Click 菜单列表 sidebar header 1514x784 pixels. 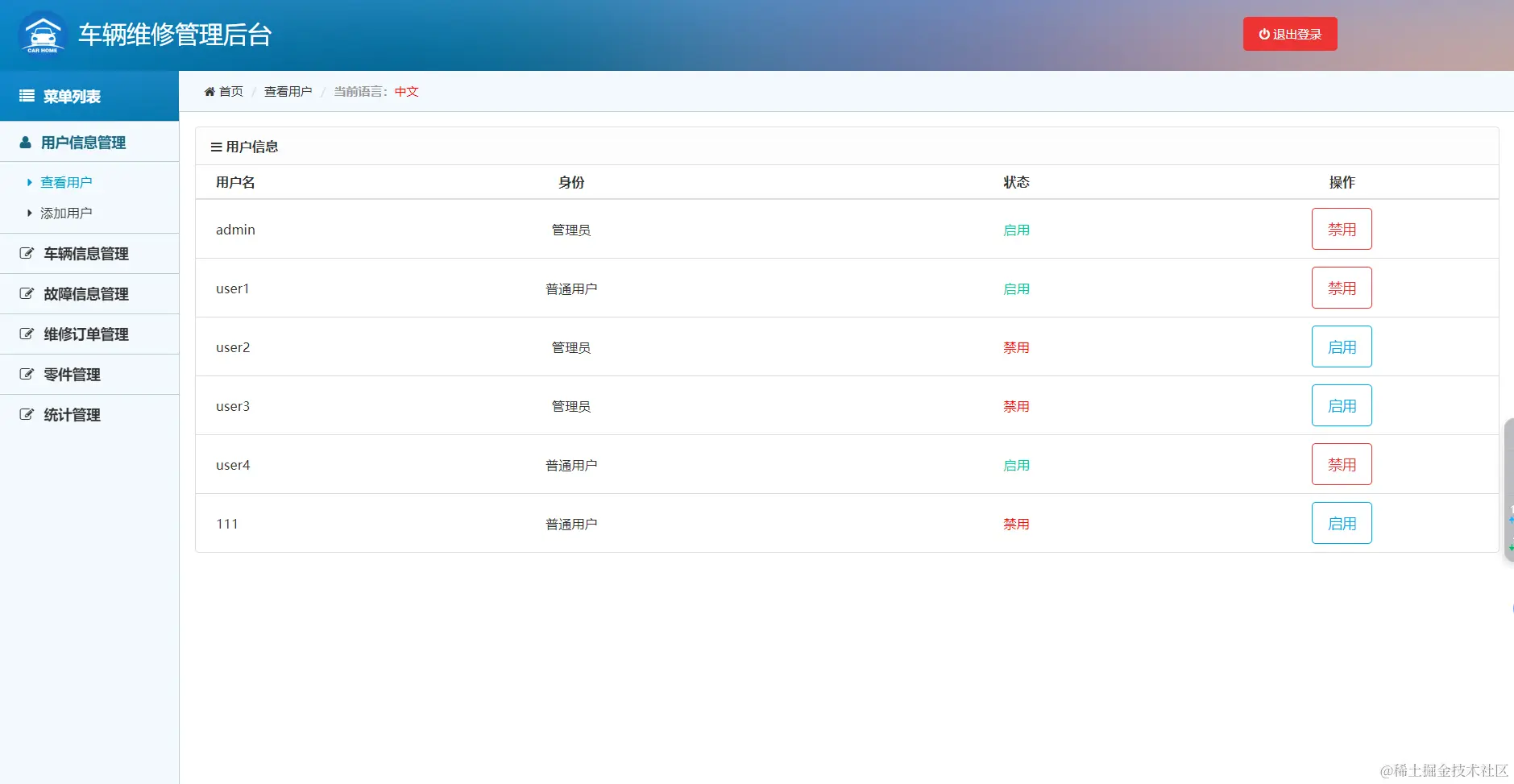click(89, 96)
